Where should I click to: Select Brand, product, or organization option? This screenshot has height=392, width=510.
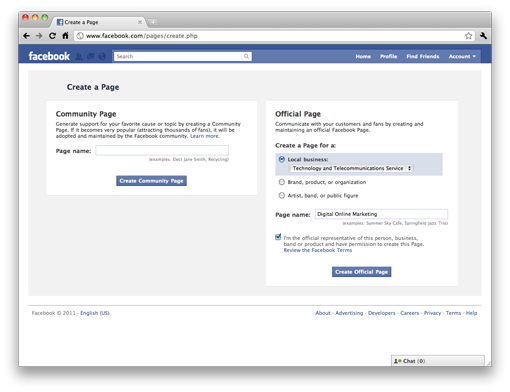[x=282, y=182]
